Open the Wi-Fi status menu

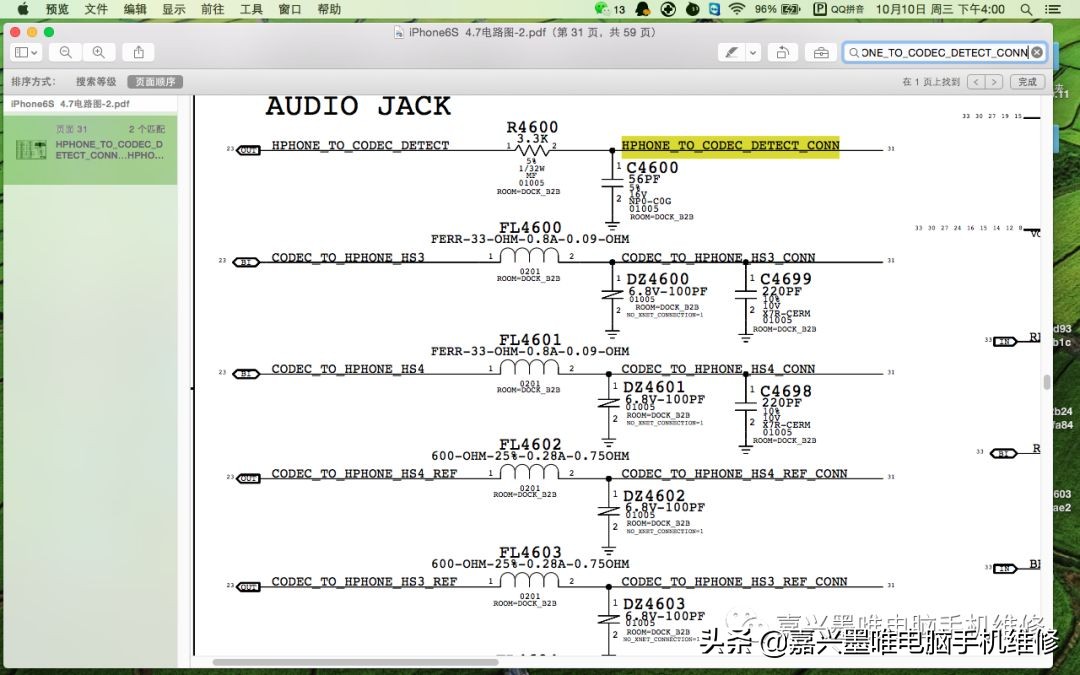(737, 9)
